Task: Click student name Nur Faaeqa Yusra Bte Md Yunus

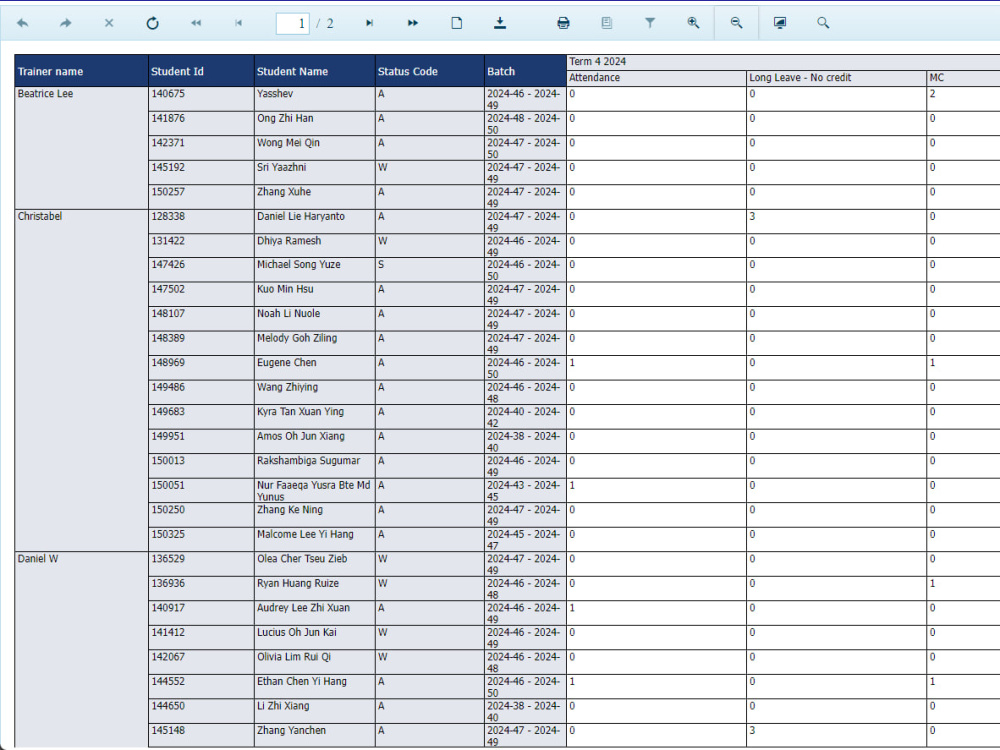Action: click(314, 491)
